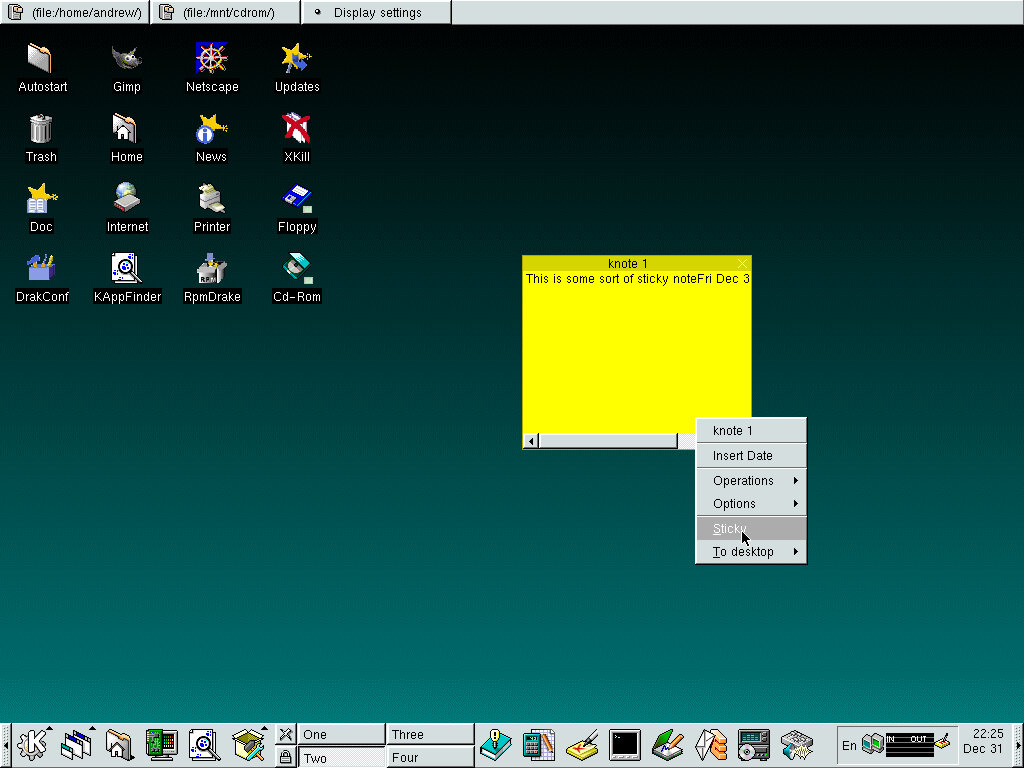Screen dimensions: 1024x768
Task: Select the Display settings taskbar entry
Action: pos(377,13)
